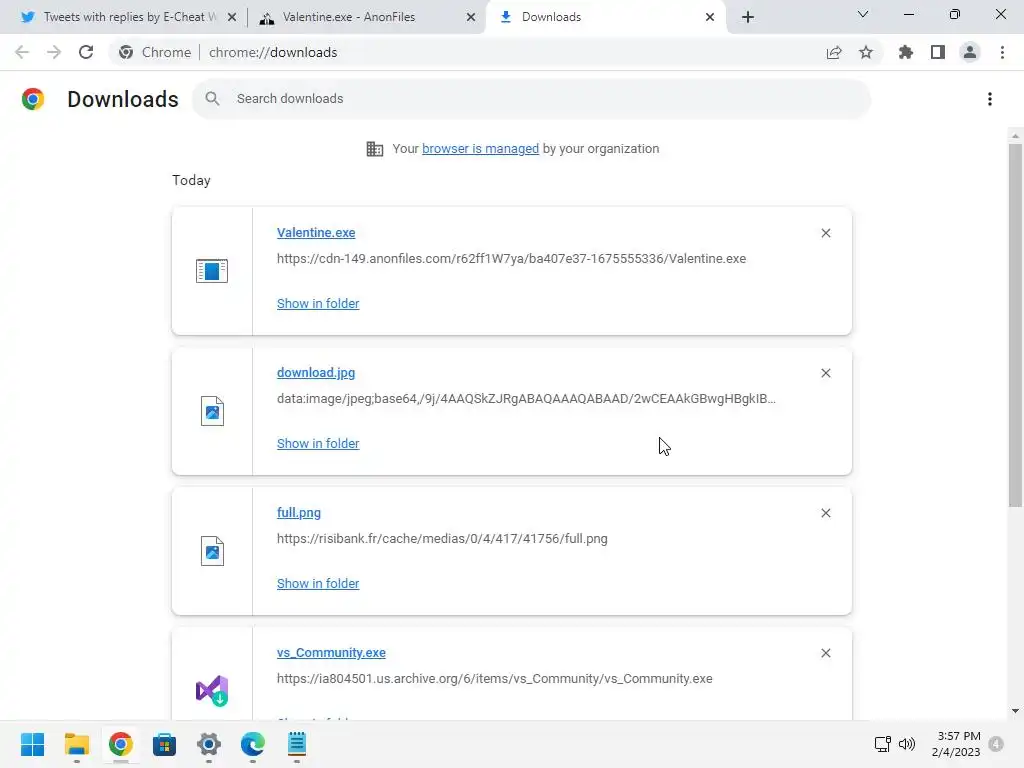This screenshot has width=1024, height=768.
Task: Show Valentine.exe in folder
Action: pos(318,304)
